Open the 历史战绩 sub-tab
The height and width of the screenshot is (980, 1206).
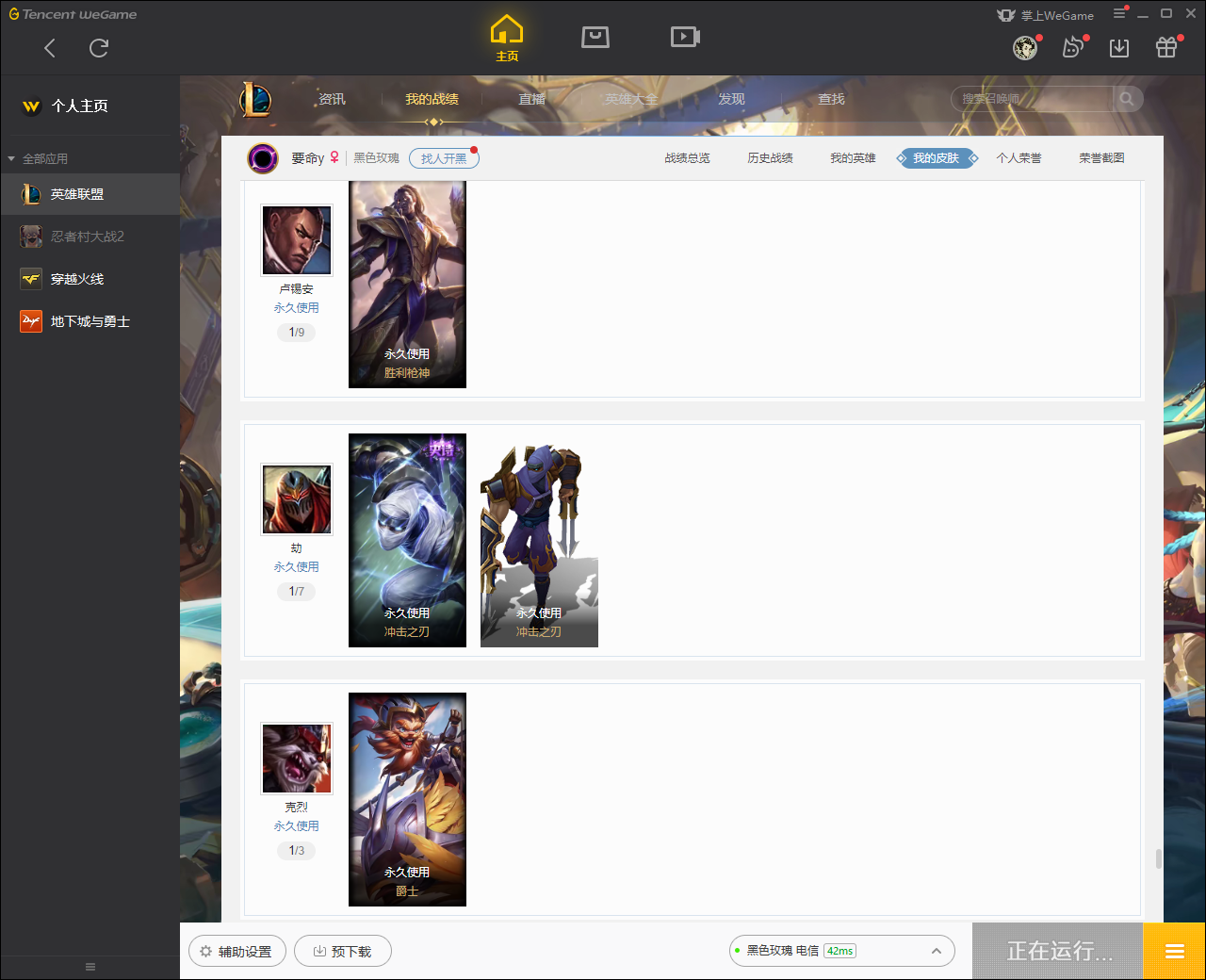pos(770,158)
